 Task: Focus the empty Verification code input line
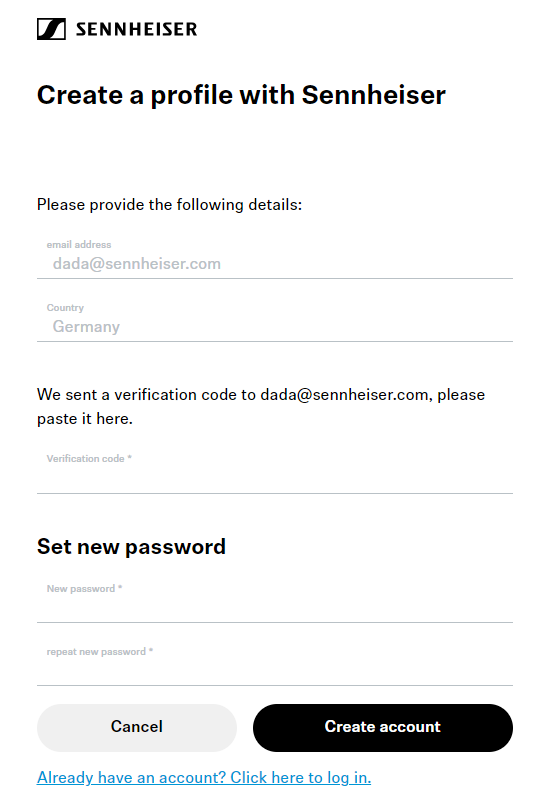[x=275, y=480]
